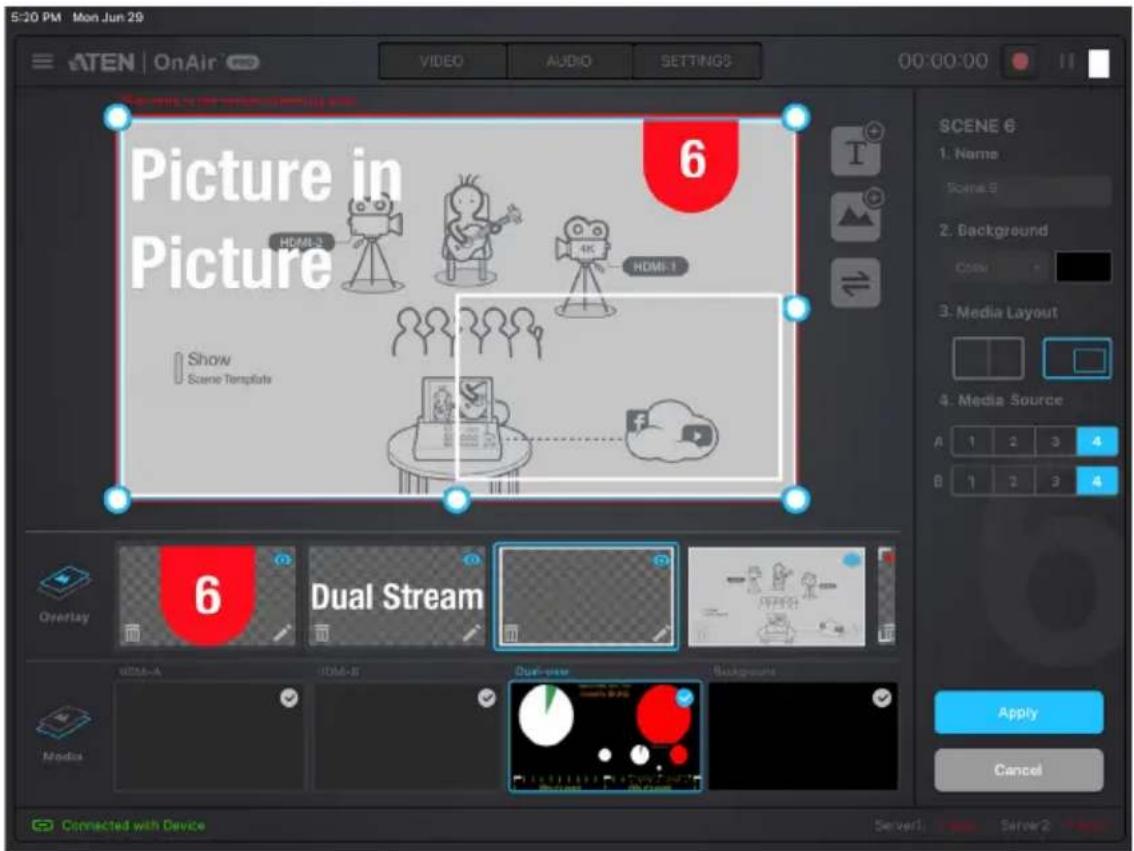Select the Dual-view media thumbnail
Viewport: 1134px width, 851px height.
(x=605, y=736)
